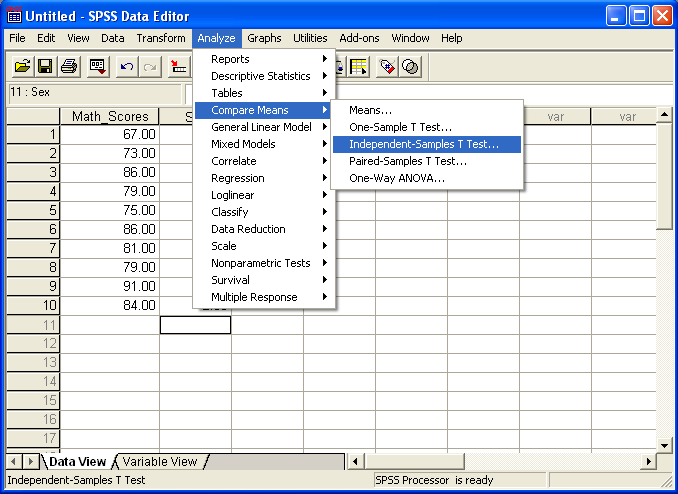Expand the Data Reduction submenu
This screenshot has height=494, width=678.
pos(264,229)
